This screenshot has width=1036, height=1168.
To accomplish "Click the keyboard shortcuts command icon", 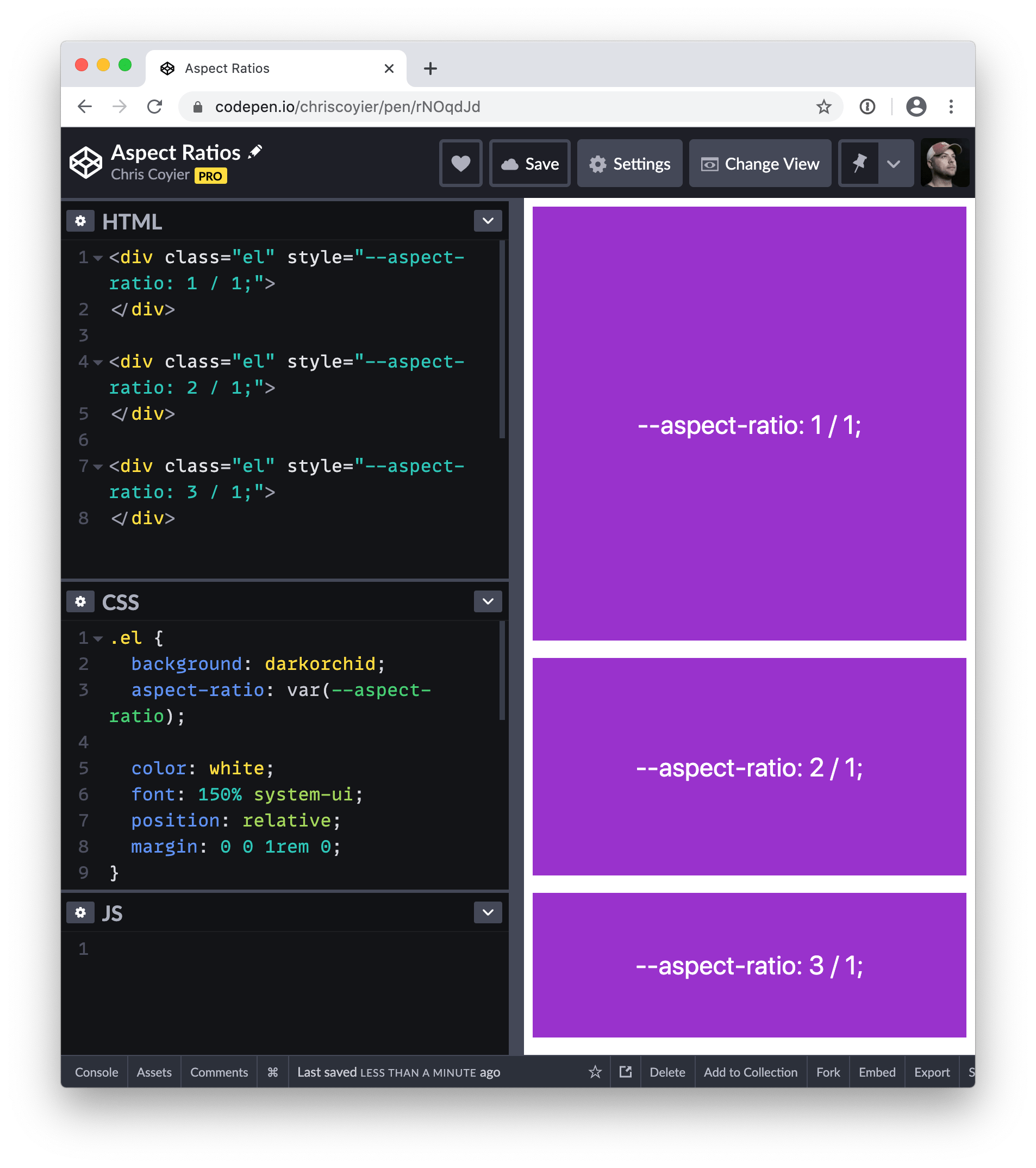I will pyautogui.click(x=272, y=1072).
